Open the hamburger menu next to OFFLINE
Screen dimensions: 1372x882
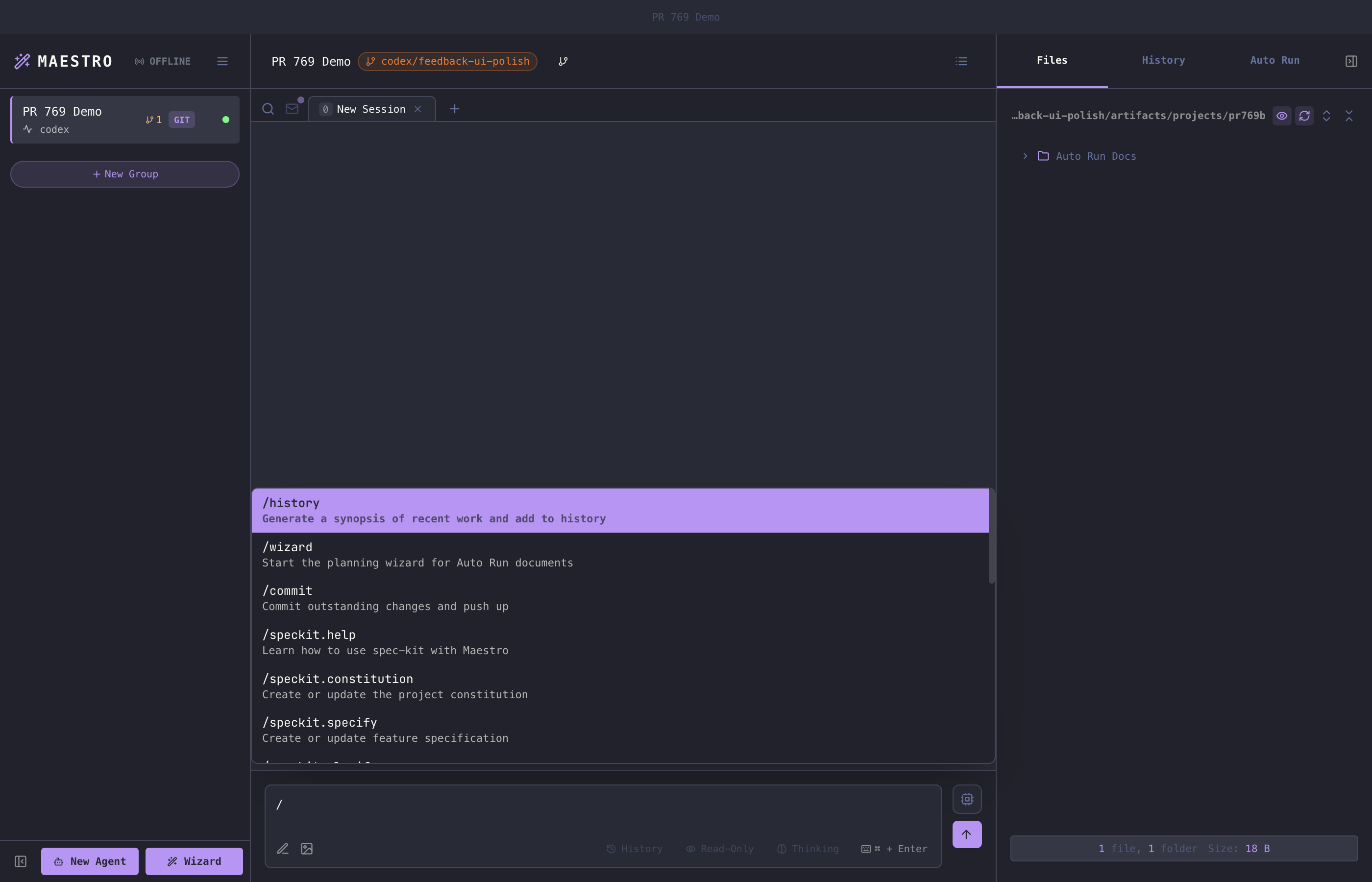[x=222, y=61]
